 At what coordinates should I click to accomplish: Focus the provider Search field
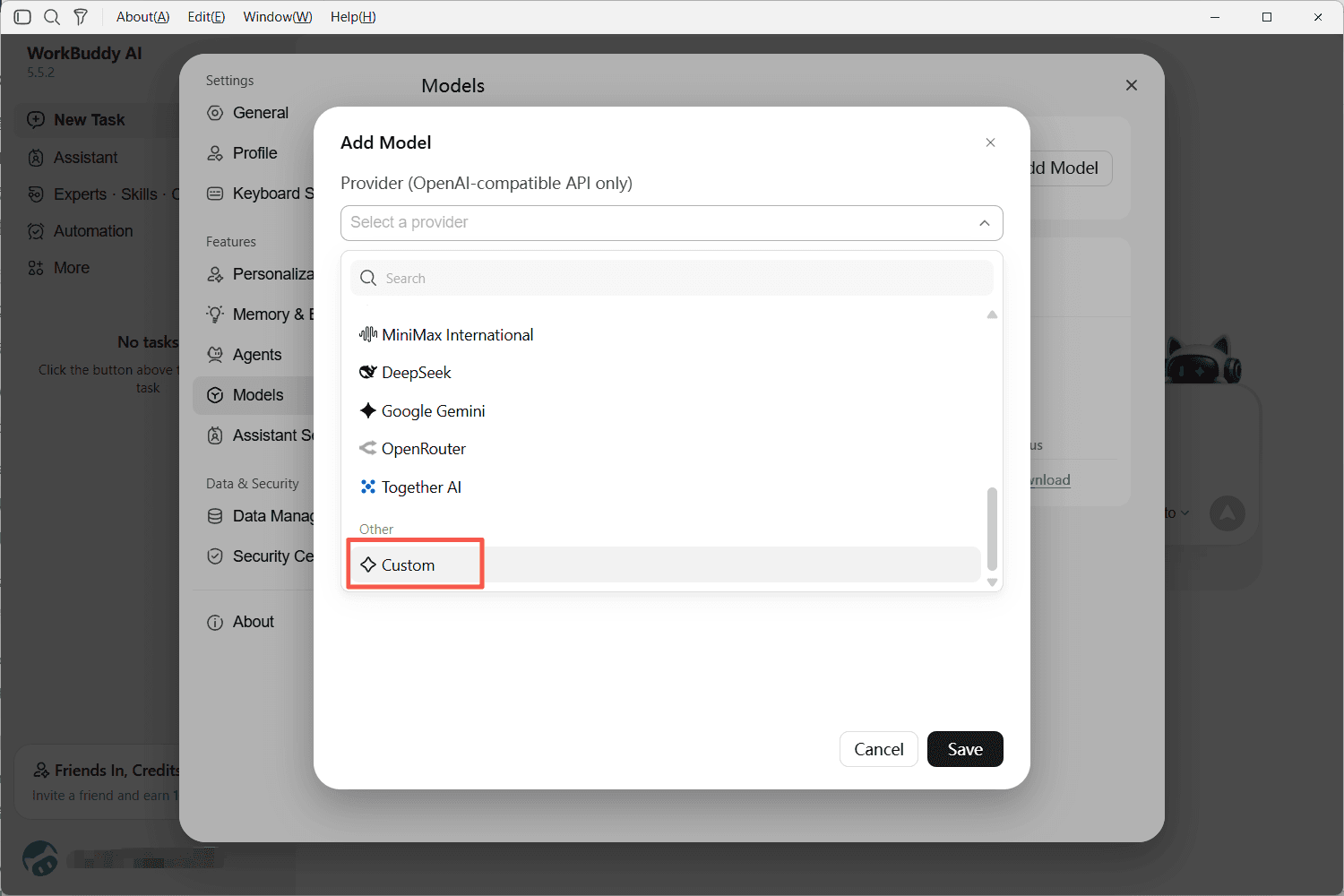tap(672, 279)
